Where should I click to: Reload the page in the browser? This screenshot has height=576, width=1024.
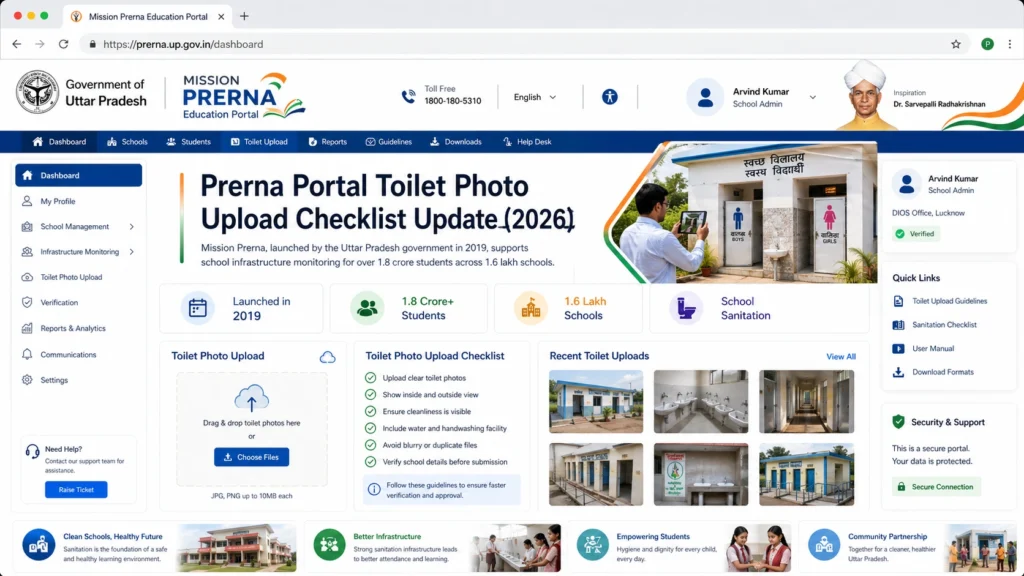(63, 44)
